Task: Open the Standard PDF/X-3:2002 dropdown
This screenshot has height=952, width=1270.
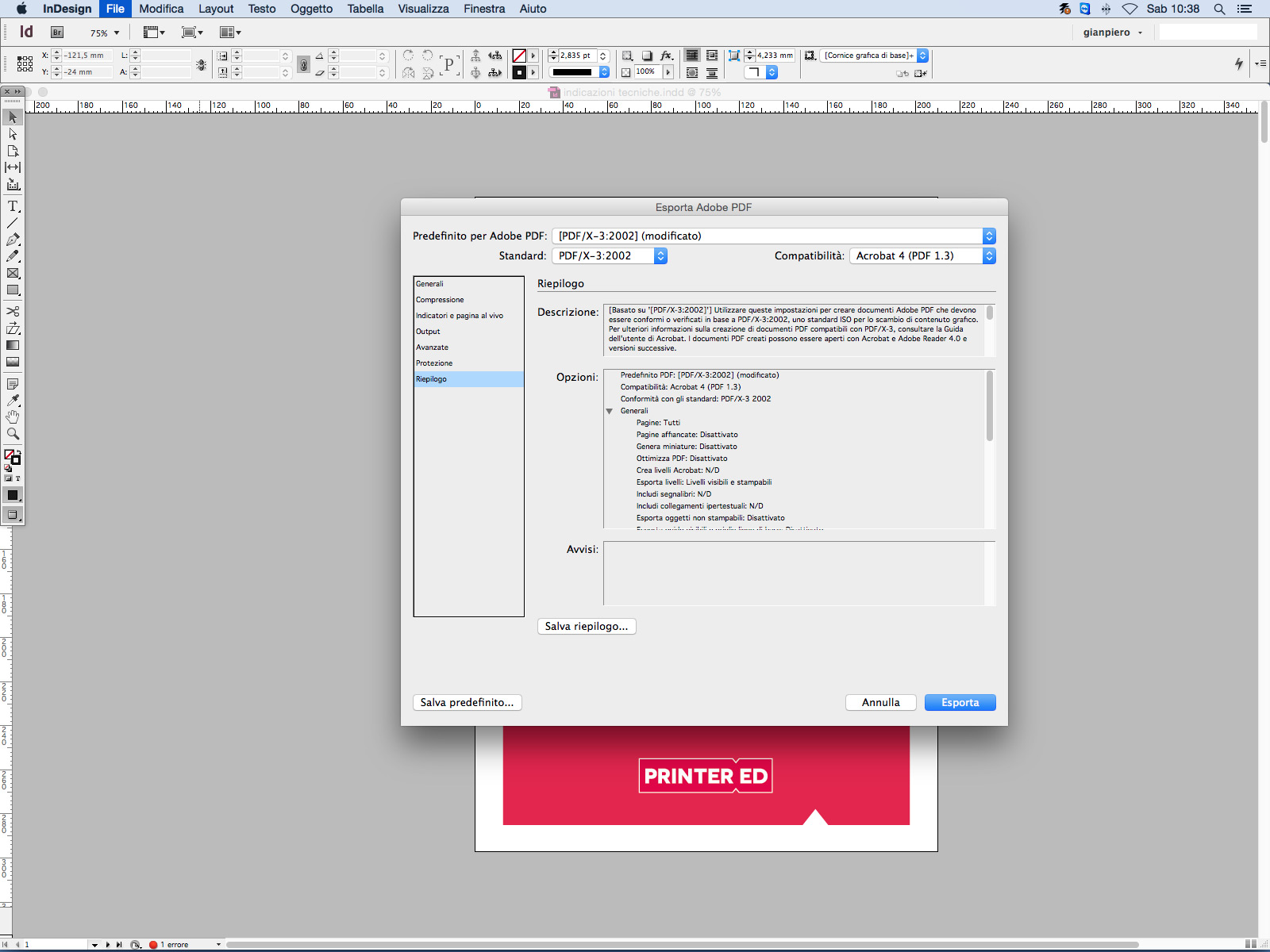Action: coord(610,255)
